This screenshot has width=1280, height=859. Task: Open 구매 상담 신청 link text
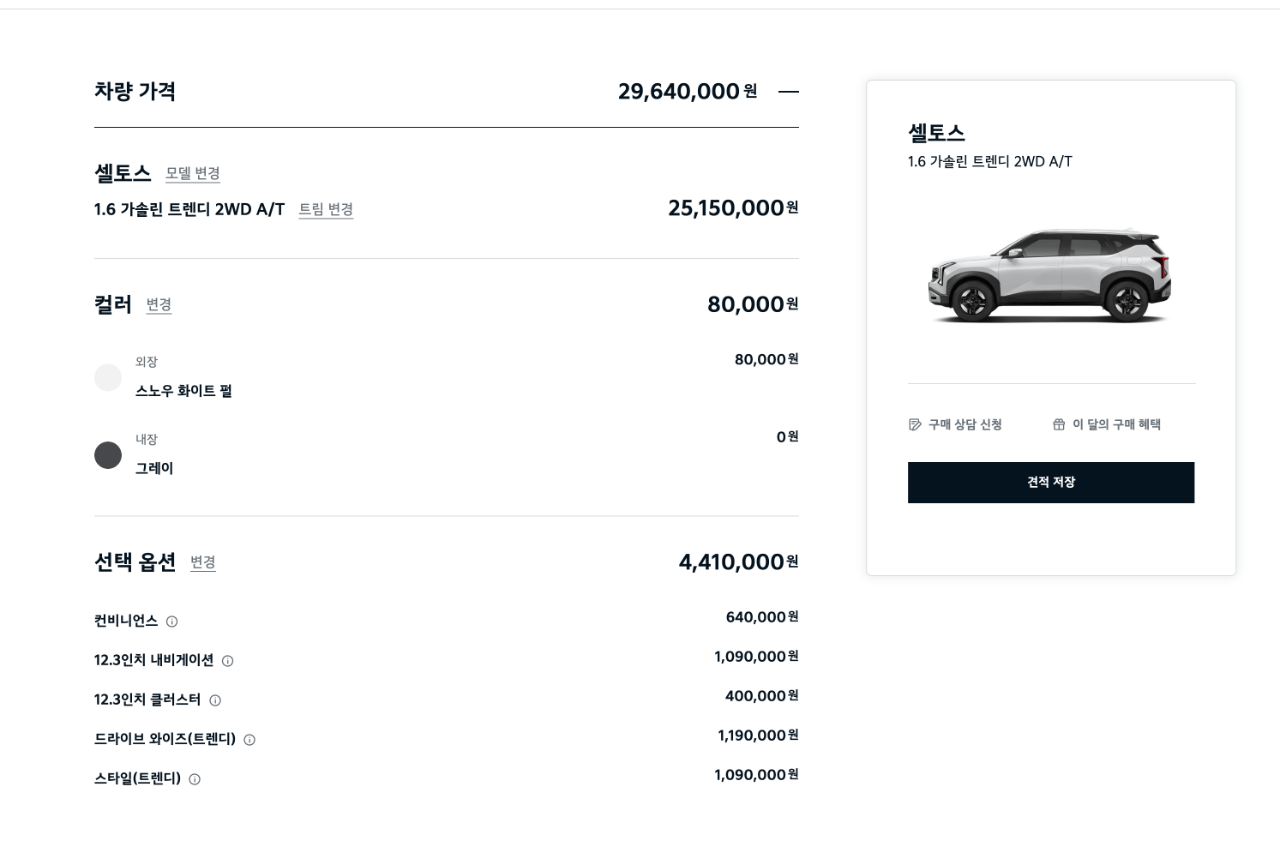click(x=965, y=425)
